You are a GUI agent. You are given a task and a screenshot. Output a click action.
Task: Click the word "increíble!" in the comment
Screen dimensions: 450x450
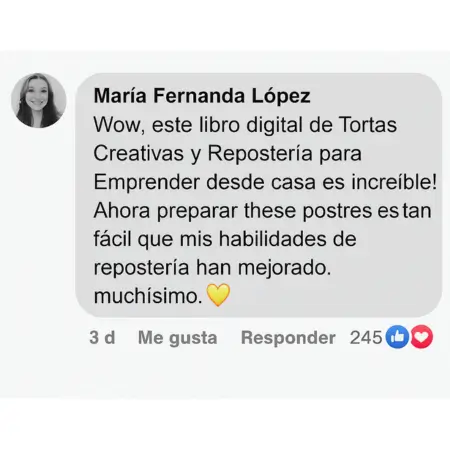(x=394, y=182)
